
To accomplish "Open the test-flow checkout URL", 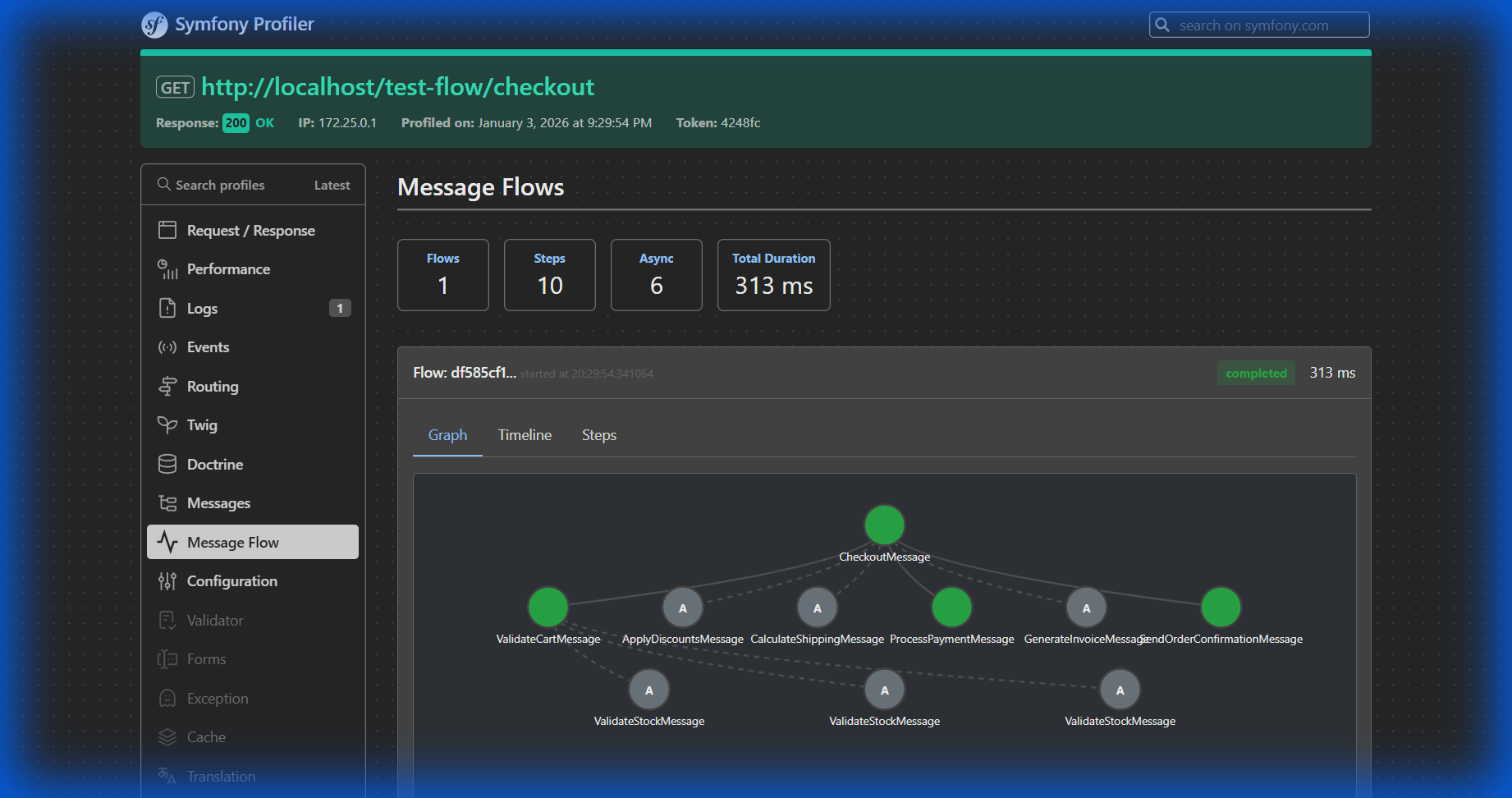I will click(x=397, y=86).
